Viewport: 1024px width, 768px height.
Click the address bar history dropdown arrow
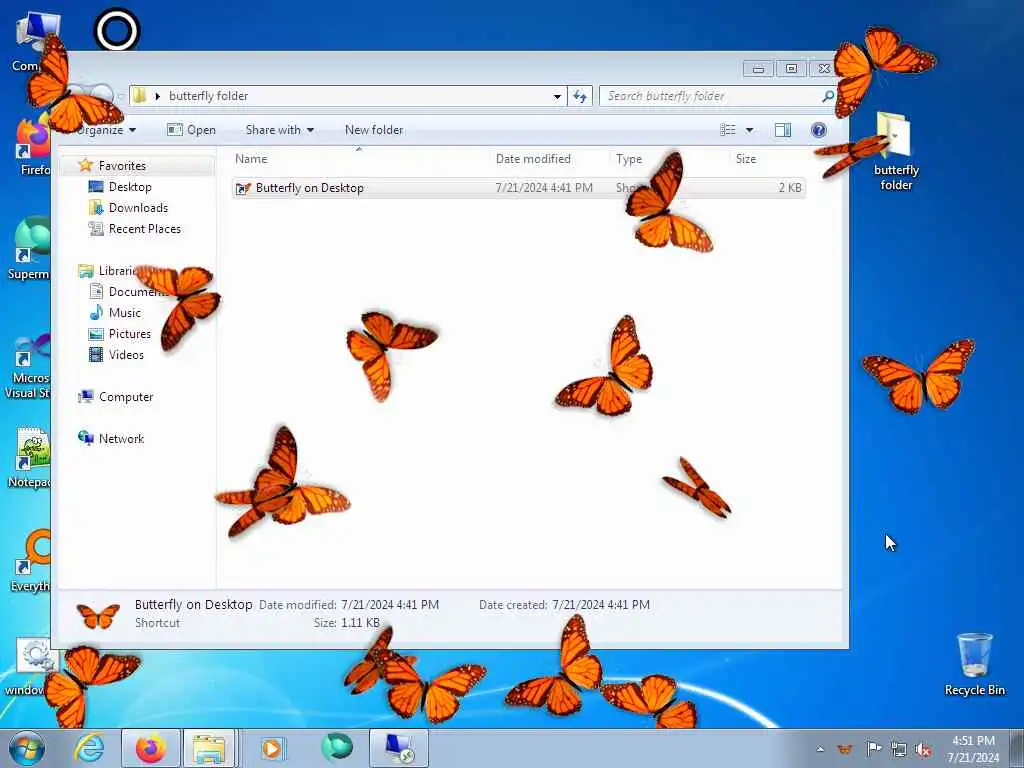(x=557, y=96)
